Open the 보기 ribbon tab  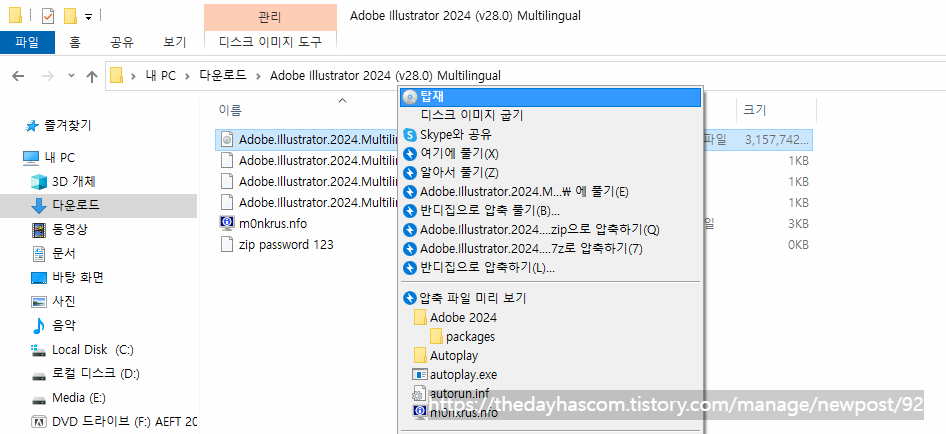click(x=174, y=42)
